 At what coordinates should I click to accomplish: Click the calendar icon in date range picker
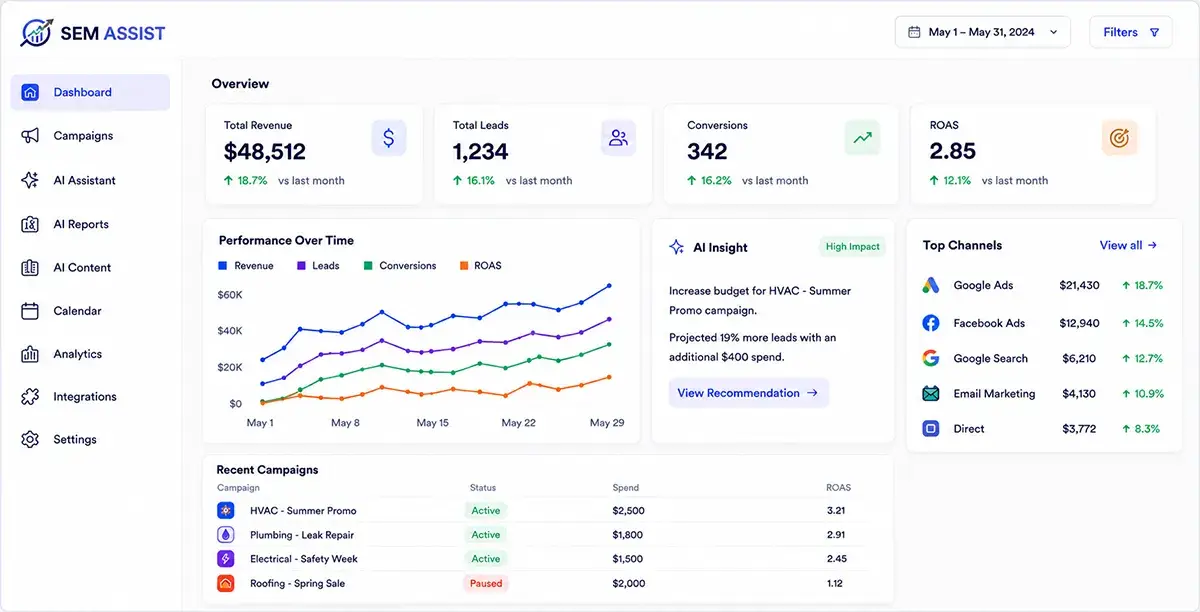click(x=913, y=32)
